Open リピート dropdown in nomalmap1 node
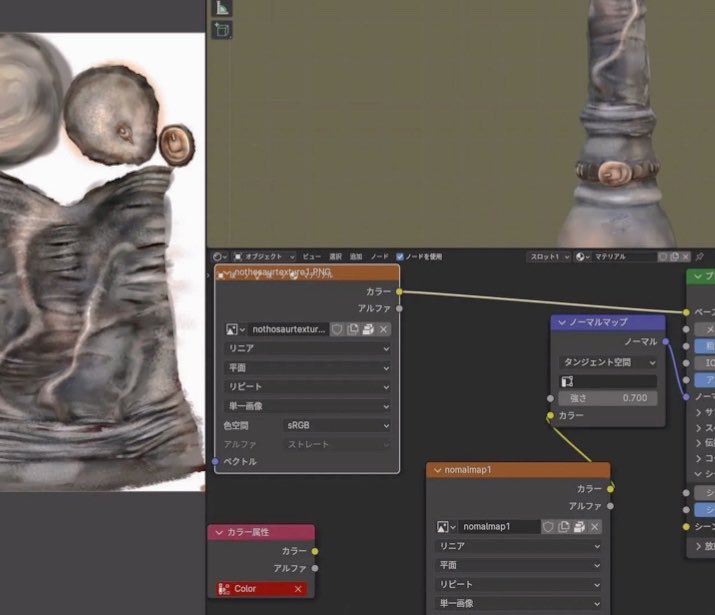Viewport: 715px width, 615px height. click(518, 584)
